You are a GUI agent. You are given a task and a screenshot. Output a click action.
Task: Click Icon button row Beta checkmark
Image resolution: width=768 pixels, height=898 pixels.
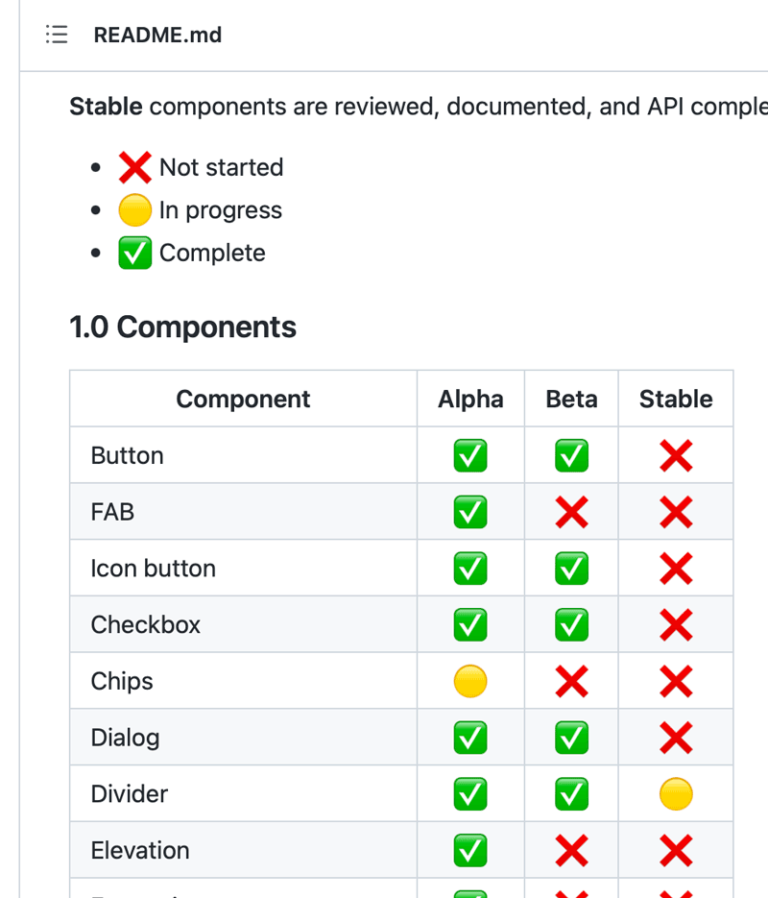(x=572, y=569)
